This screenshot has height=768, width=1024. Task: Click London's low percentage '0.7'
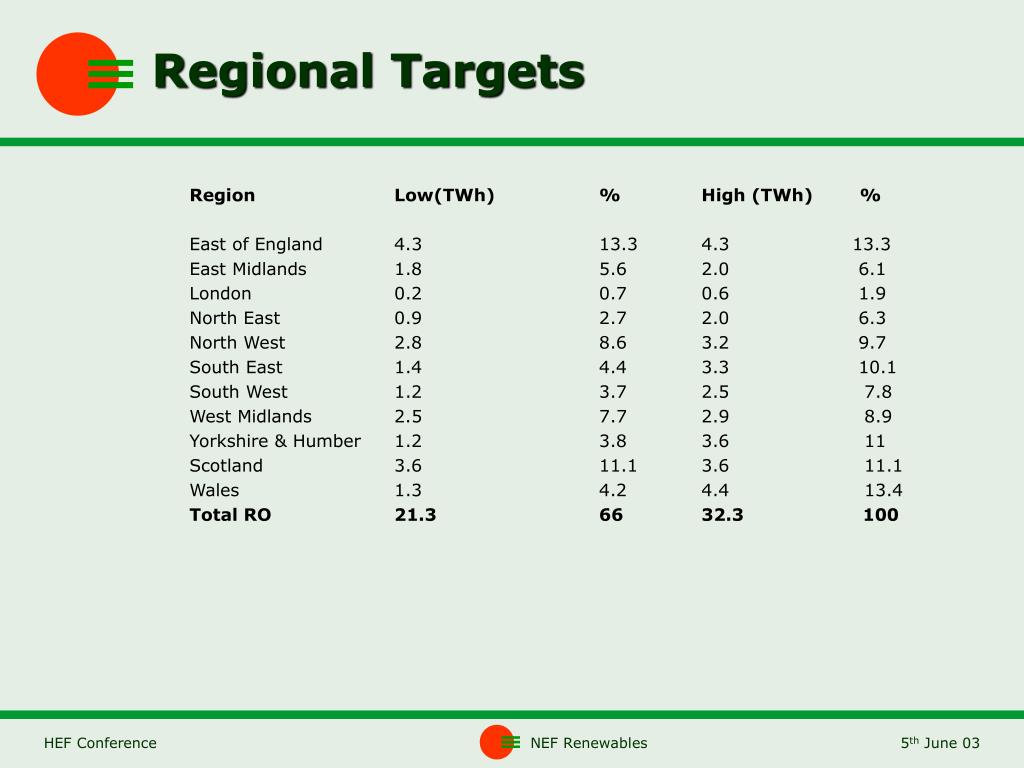613,293
